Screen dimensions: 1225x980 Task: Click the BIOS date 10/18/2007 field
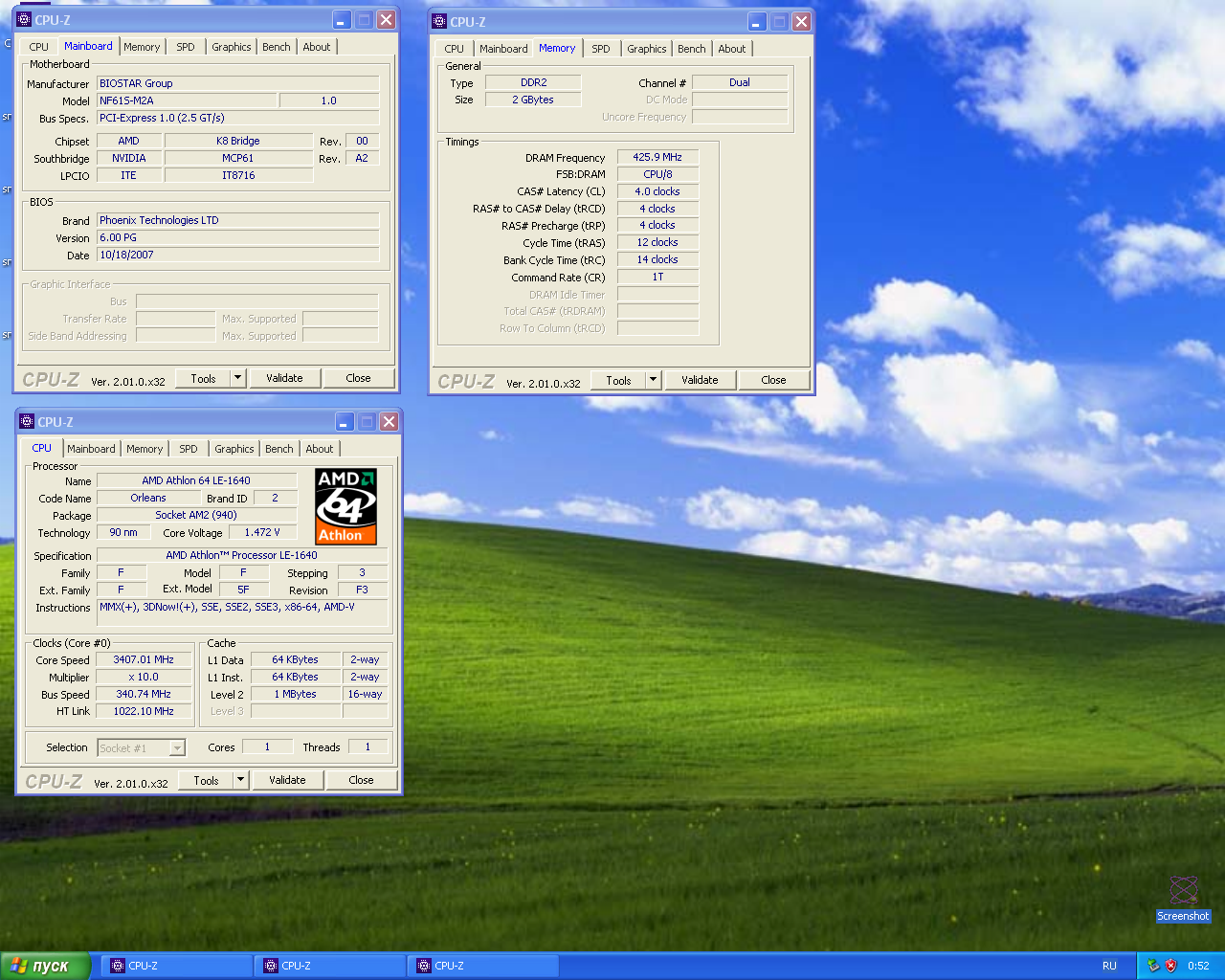238,255
